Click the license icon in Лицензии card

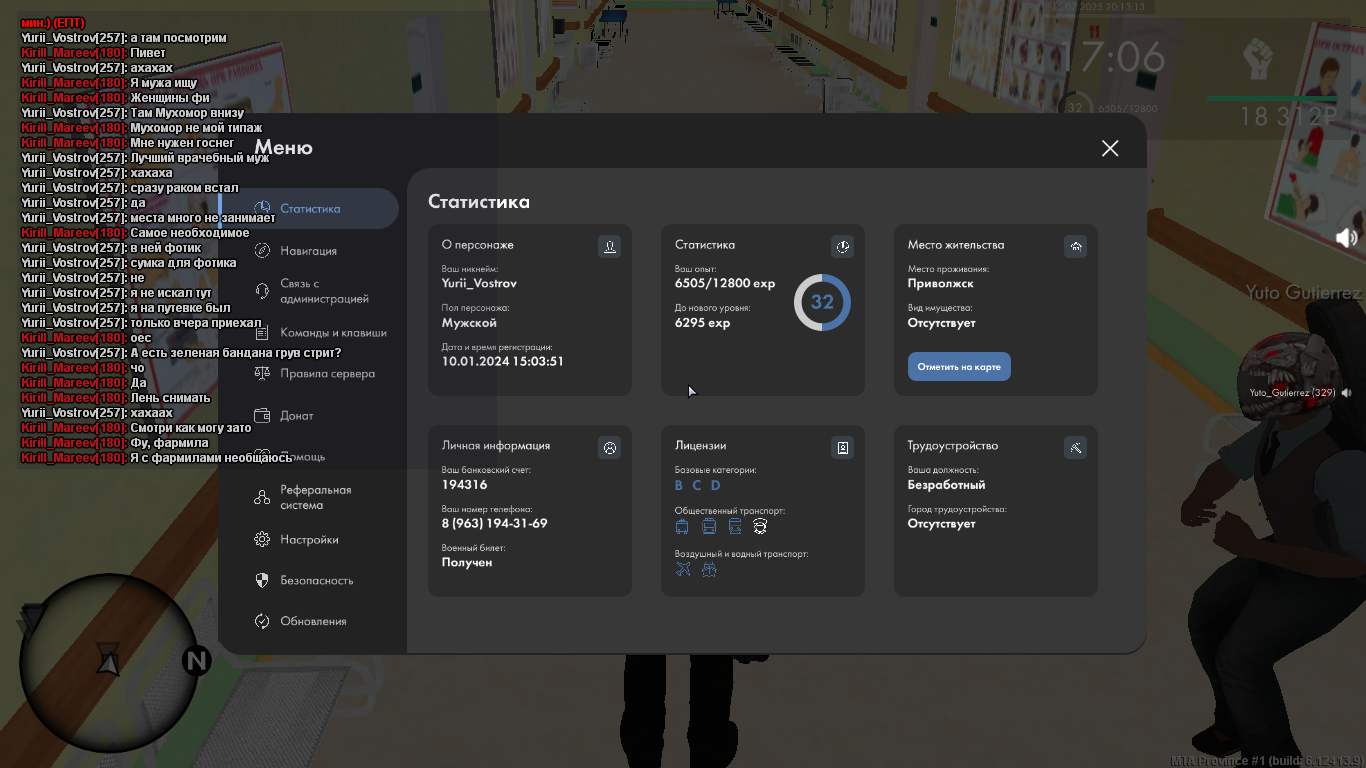coord(842,448)
